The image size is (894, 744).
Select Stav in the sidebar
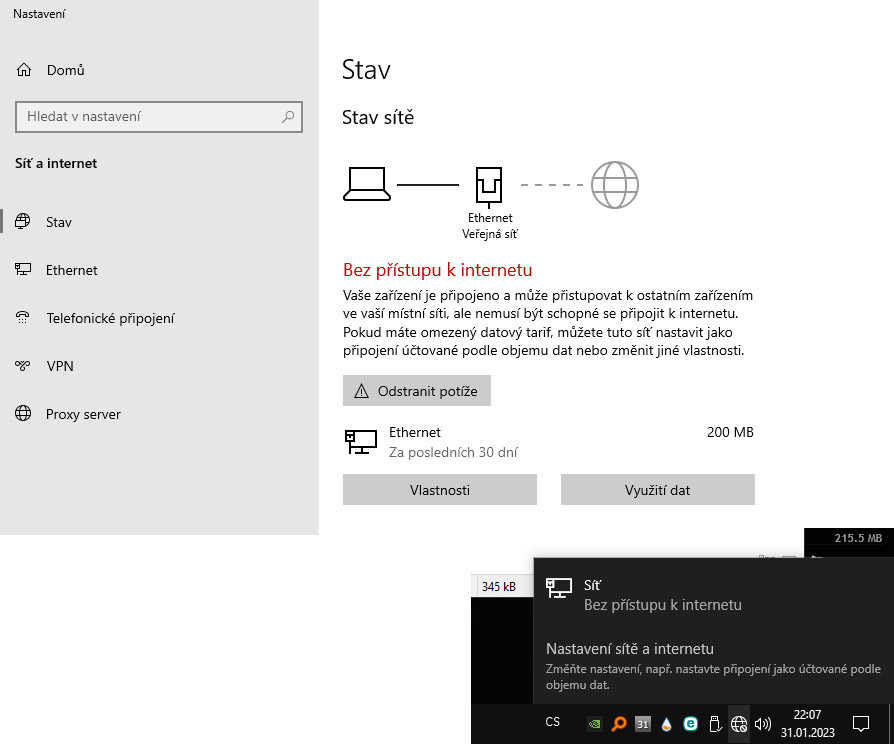(59, 222)
